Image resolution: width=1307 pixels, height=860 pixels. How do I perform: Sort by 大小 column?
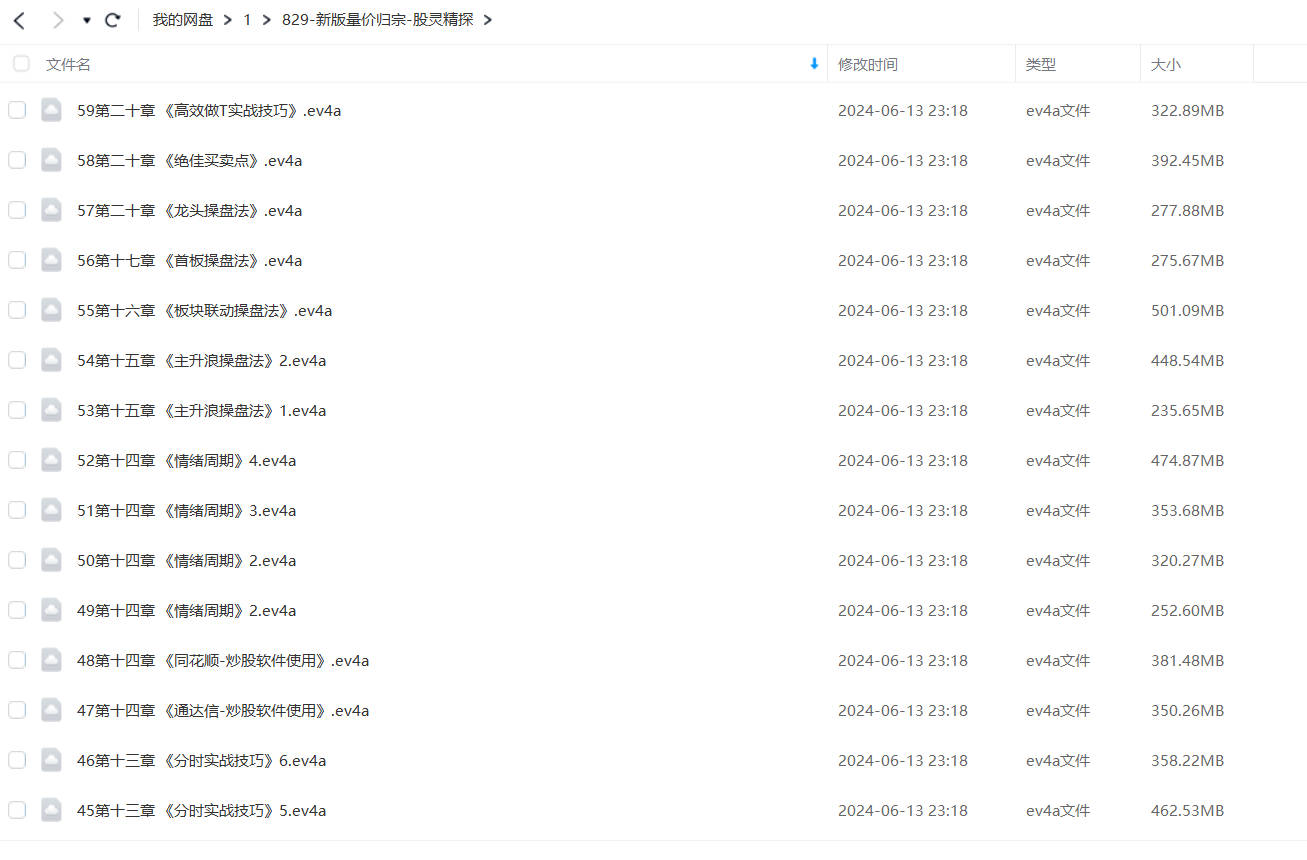1165,64
